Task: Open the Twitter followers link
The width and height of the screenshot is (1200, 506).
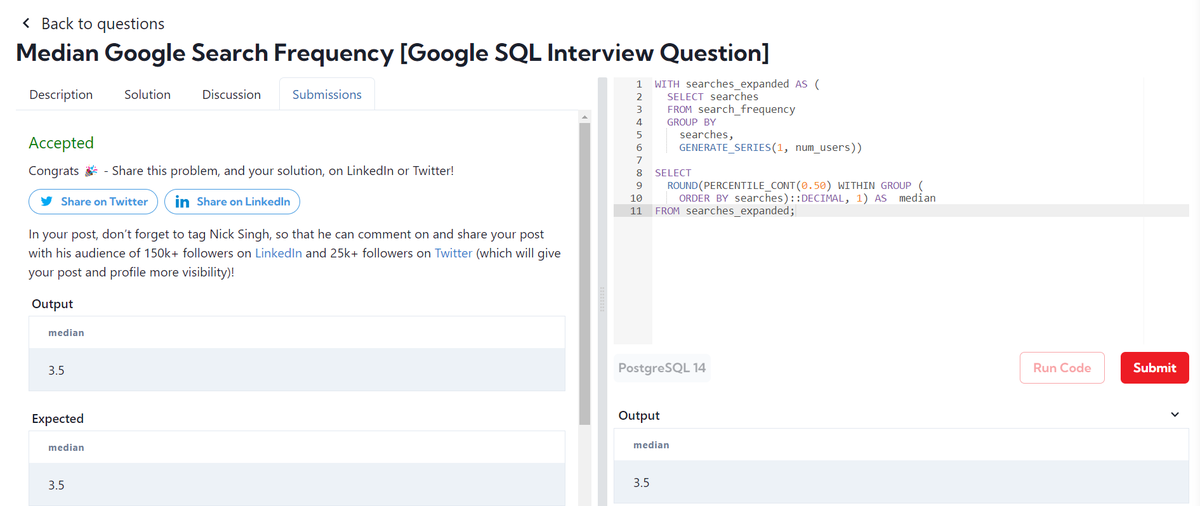Action: click(x=453, y=253)
